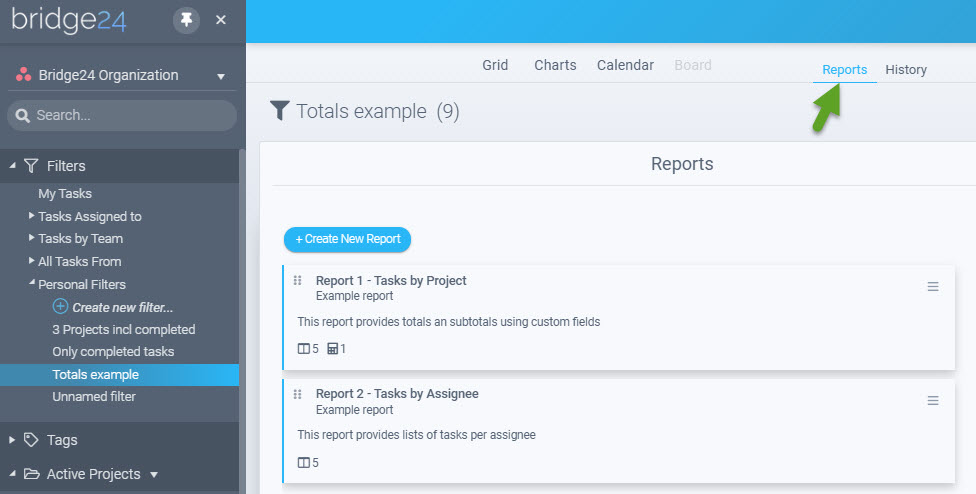
Task: Click Create New Report button
Action: tap(347, 239)
